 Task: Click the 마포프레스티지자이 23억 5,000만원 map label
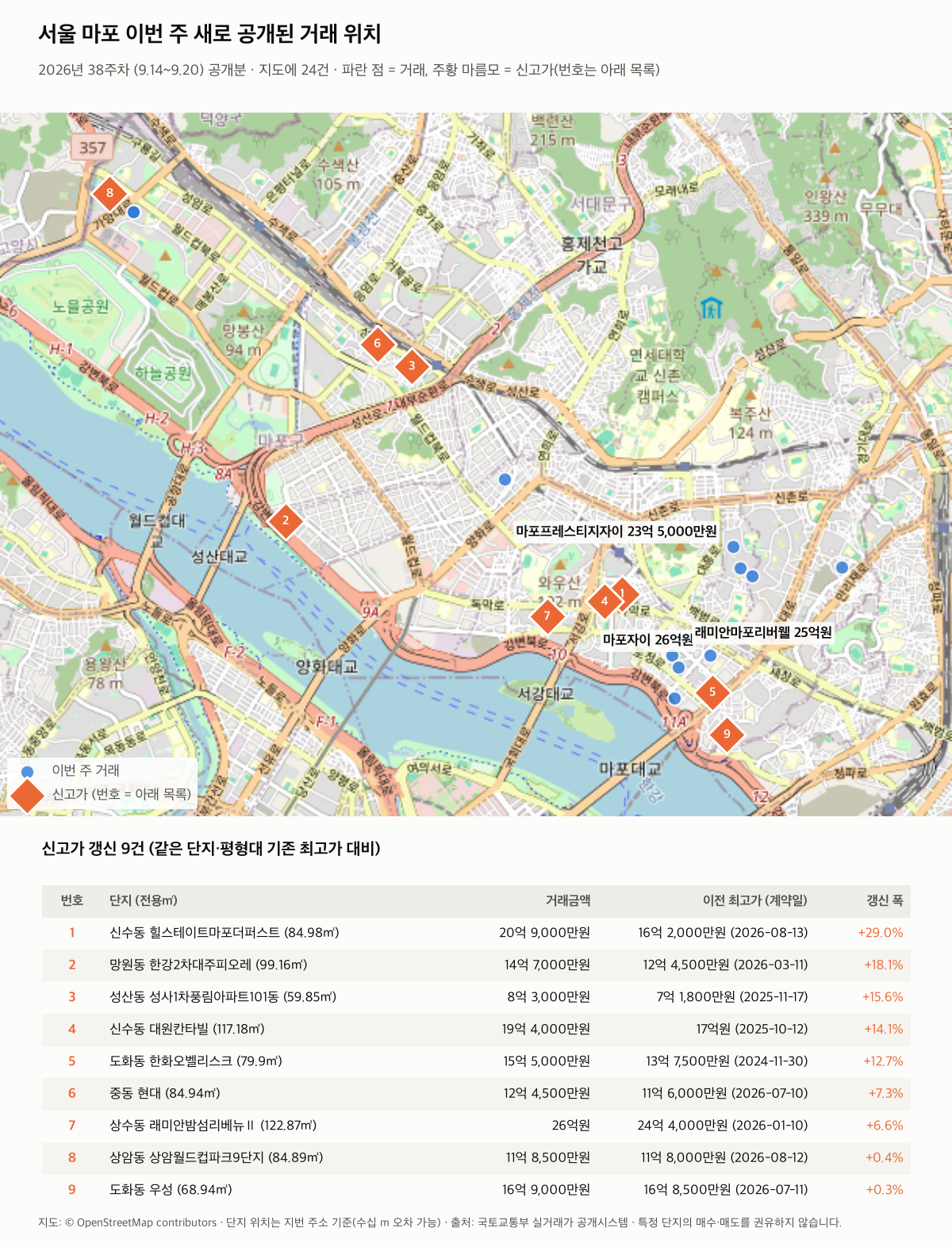tap(616, 531)
